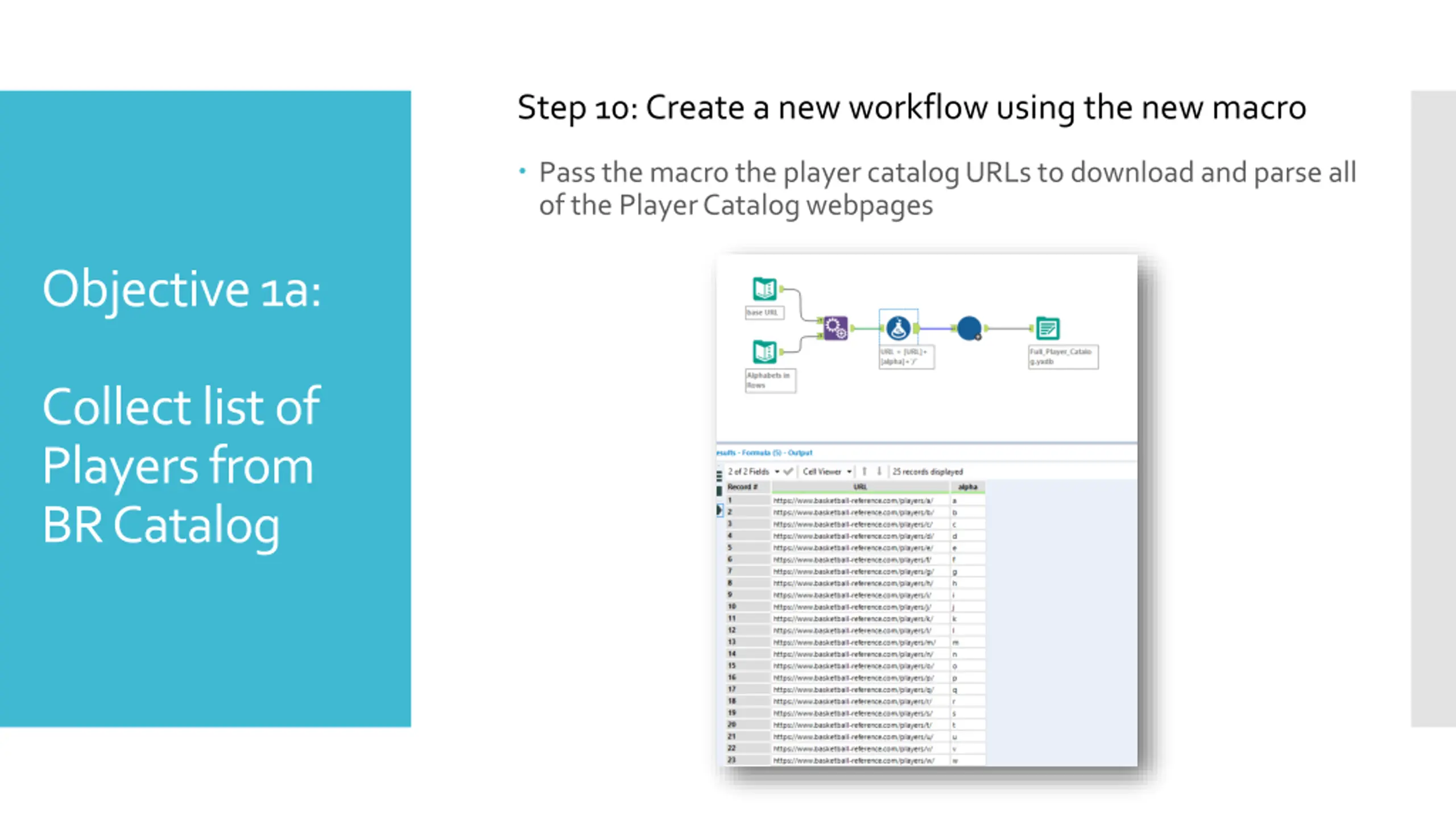Image resolution: width=1456 pixels, height=819 pixels.
Task: Select the URL cell ending in players/a/
Action: (860, 500)
